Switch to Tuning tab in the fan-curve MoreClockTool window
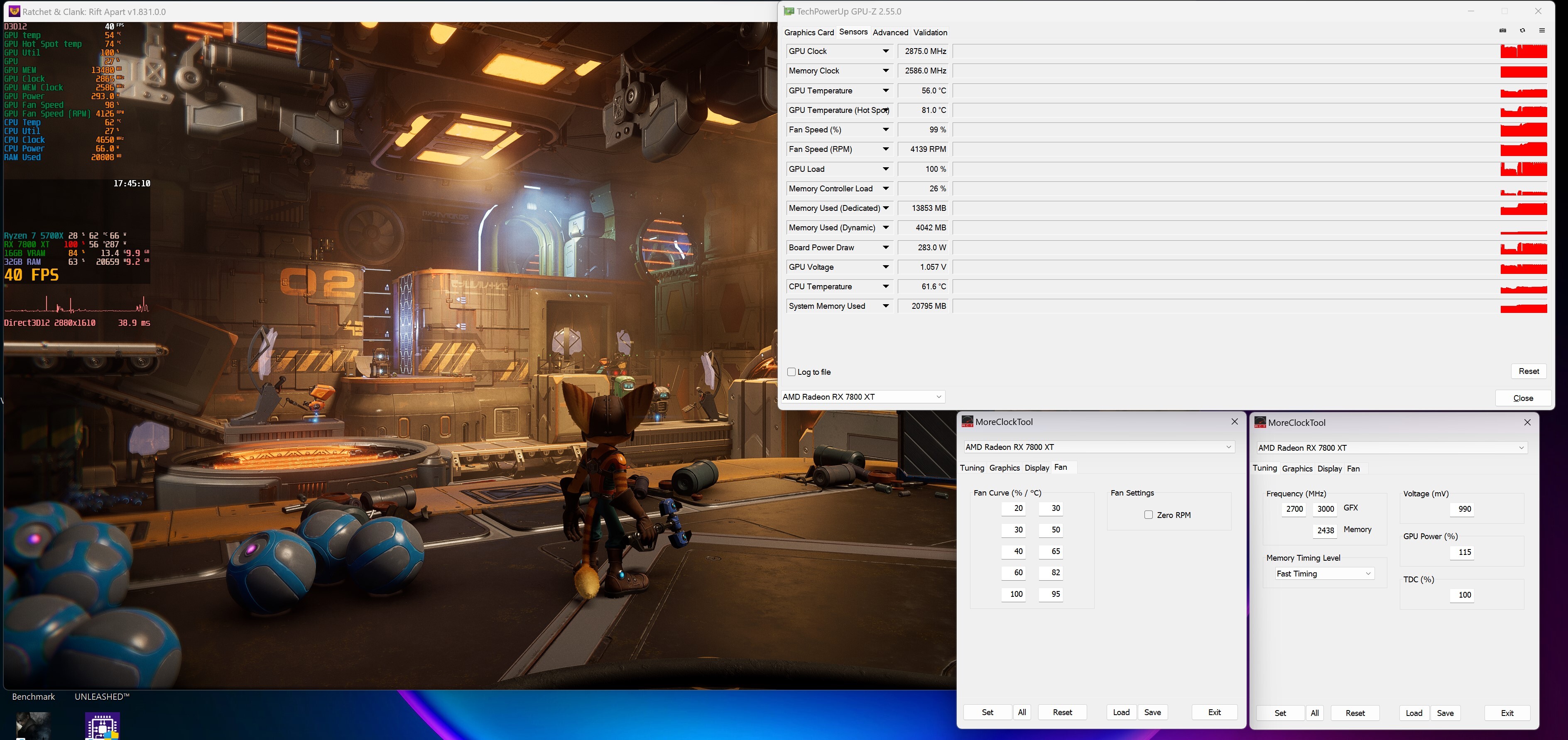Image resolution: width=1568 pixels, height=740 pixels. [x=972, y=468]
